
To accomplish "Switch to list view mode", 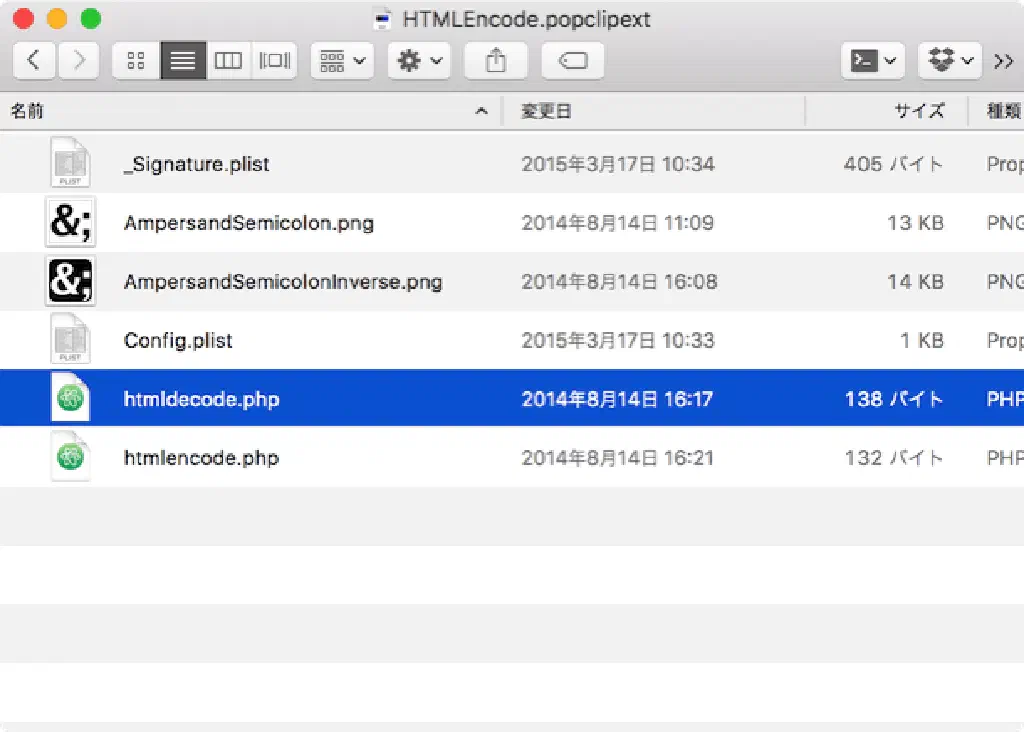I will pyautogui.click(x=182, y=61).
